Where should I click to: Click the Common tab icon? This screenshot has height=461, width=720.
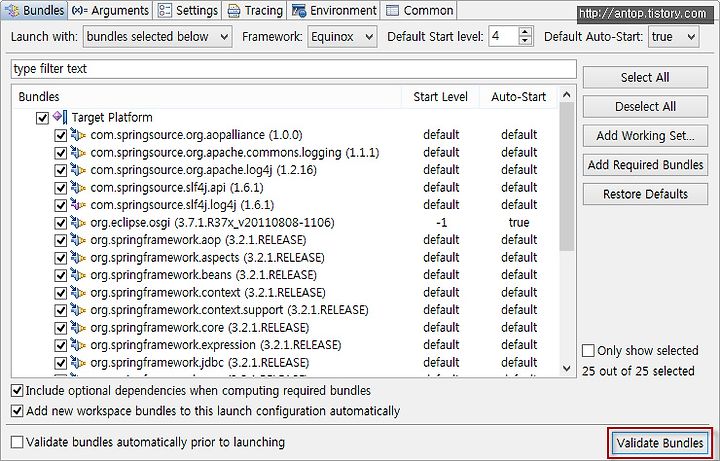392,10
